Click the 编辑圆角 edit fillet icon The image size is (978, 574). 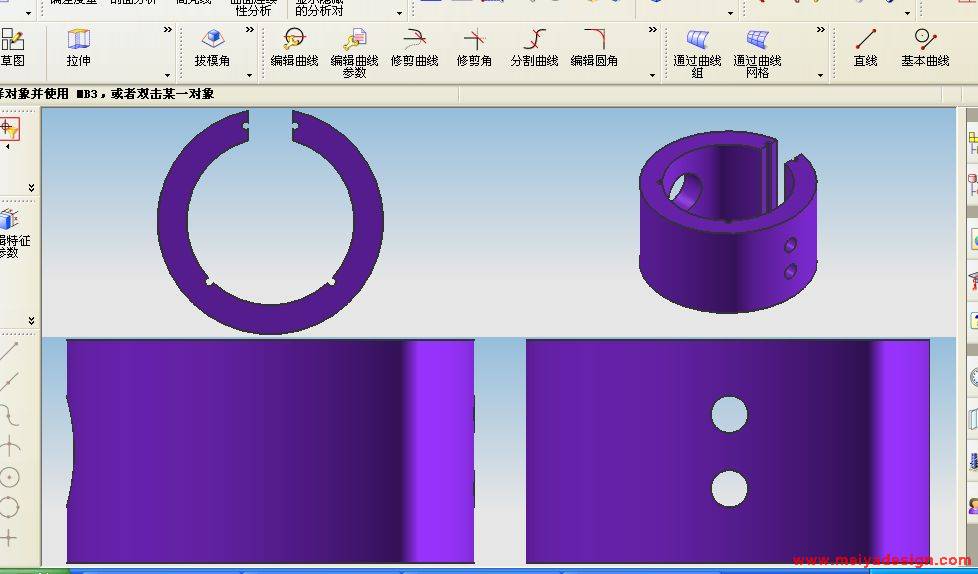594,47
